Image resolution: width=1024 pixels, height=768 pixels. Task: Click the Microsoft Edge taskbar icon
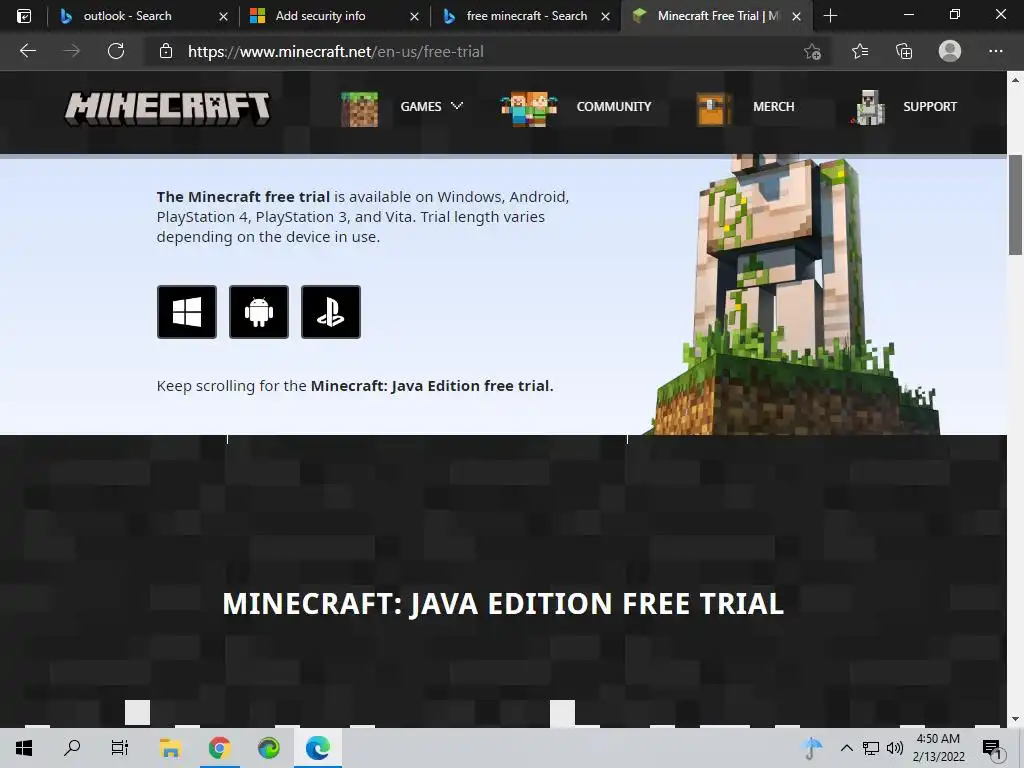point(317,748)
